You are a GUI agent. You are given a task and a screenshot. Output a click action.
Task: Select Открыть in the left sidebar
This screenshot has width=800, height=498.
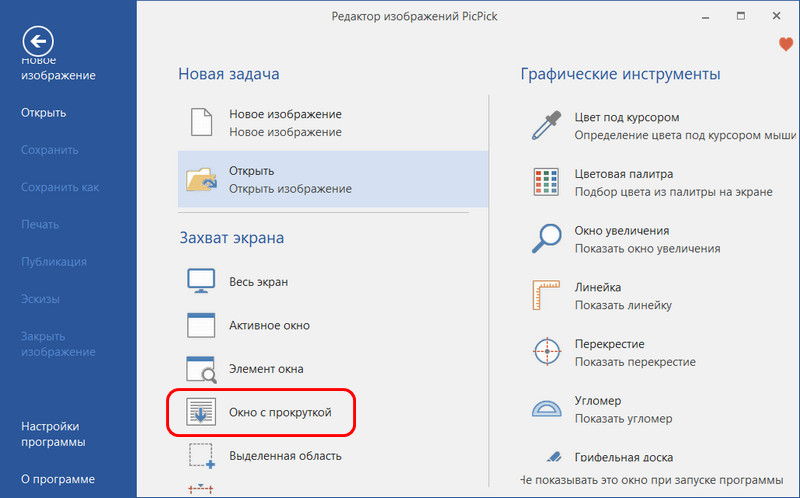[43, 113]
